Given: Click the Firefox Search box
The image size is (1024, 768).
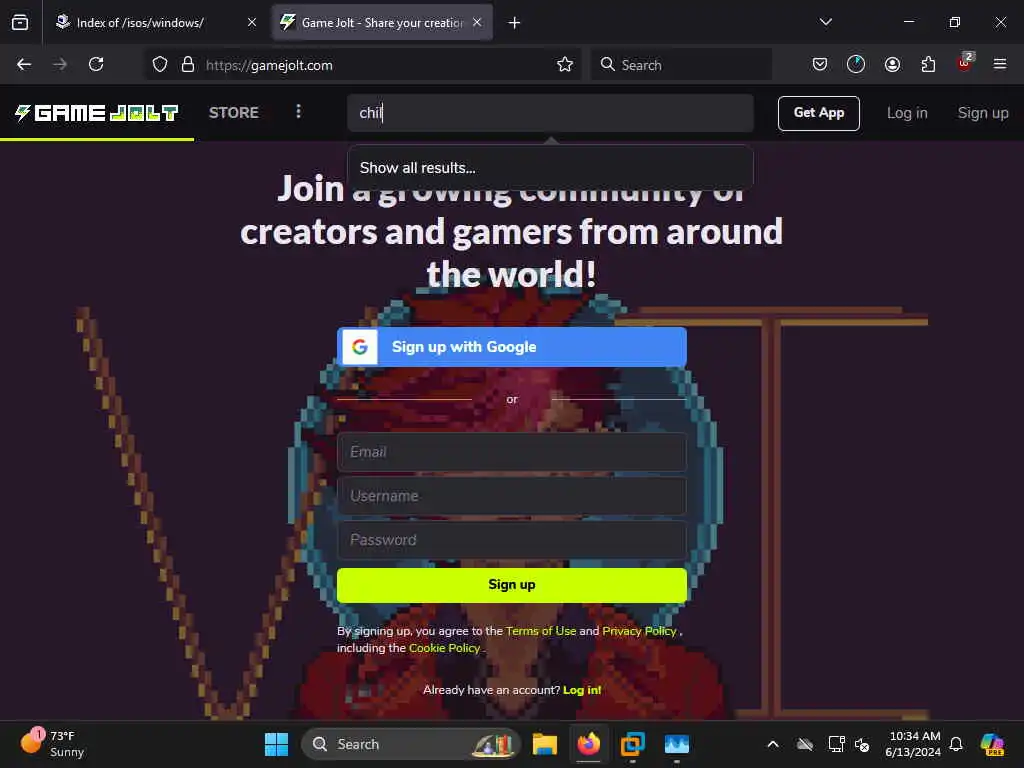Looking at the screenshot, I should 681,65.
